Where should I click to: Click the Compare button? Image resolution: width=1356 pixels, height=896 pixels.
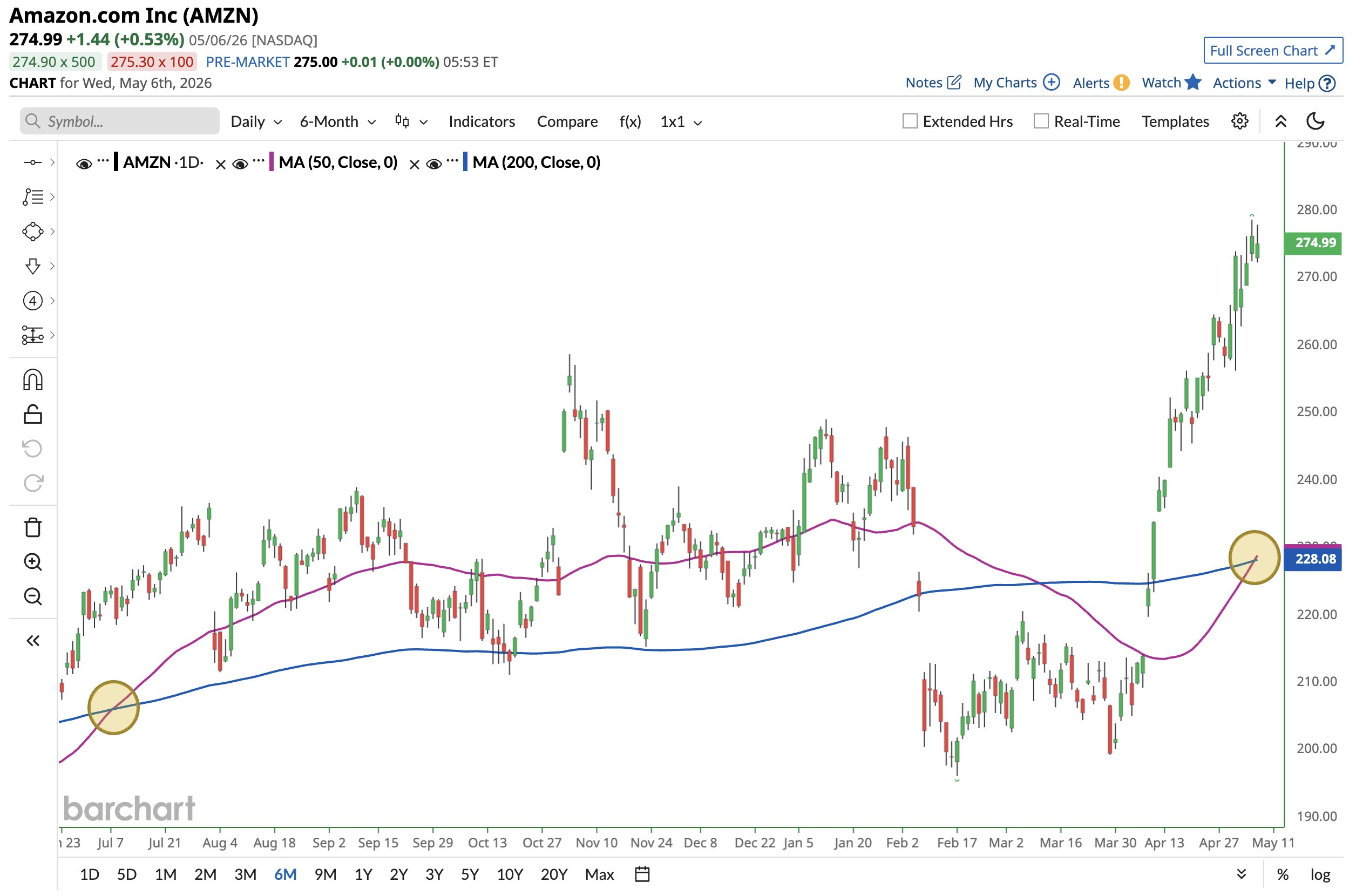tap(567, 121)
